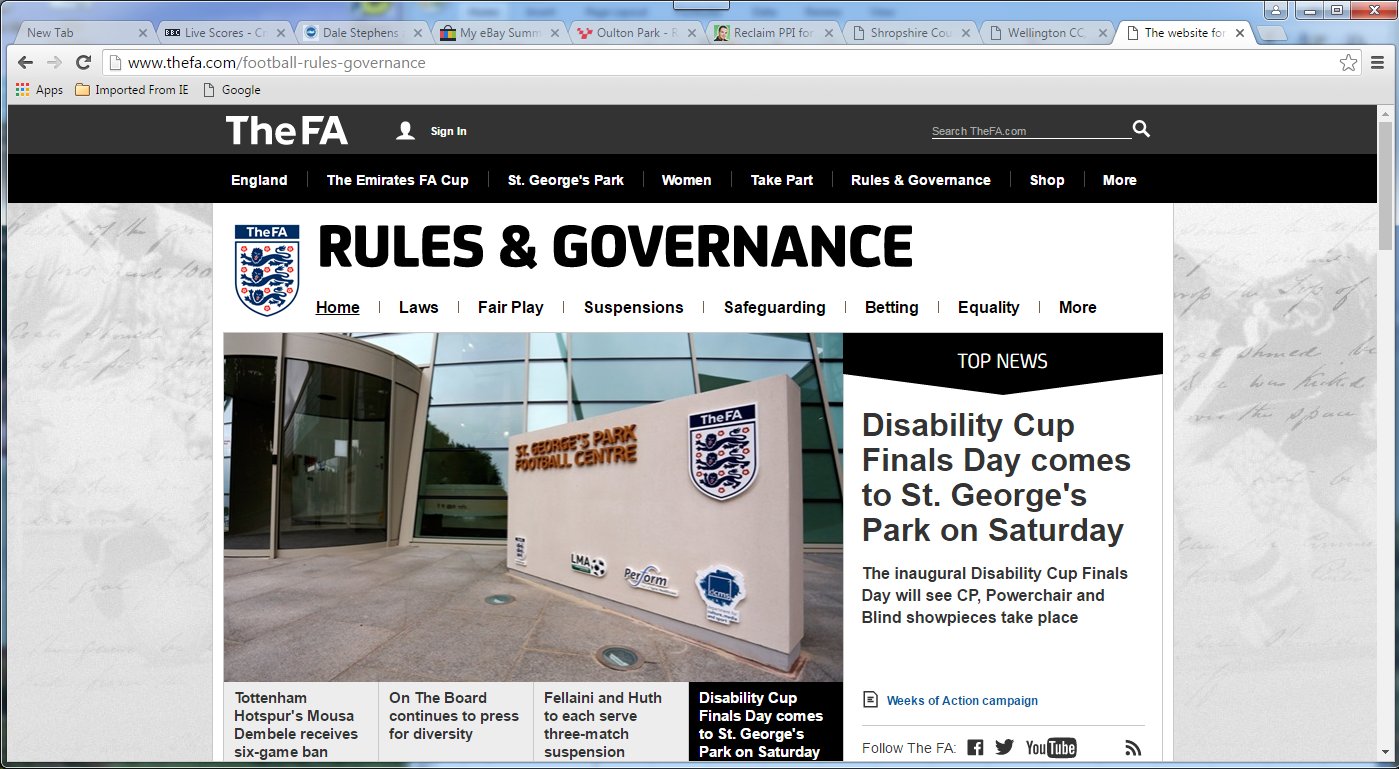
Task: Click the Sign In user icon
Action: (405, 131)
